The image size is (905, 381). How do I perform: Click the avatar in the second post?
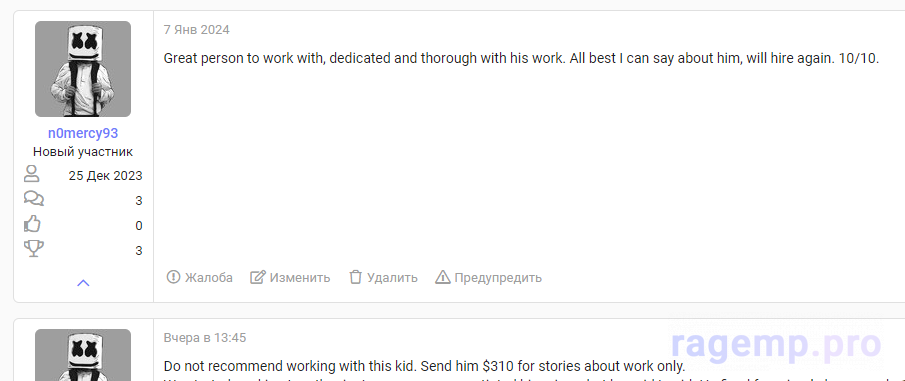tap(83, 355)
